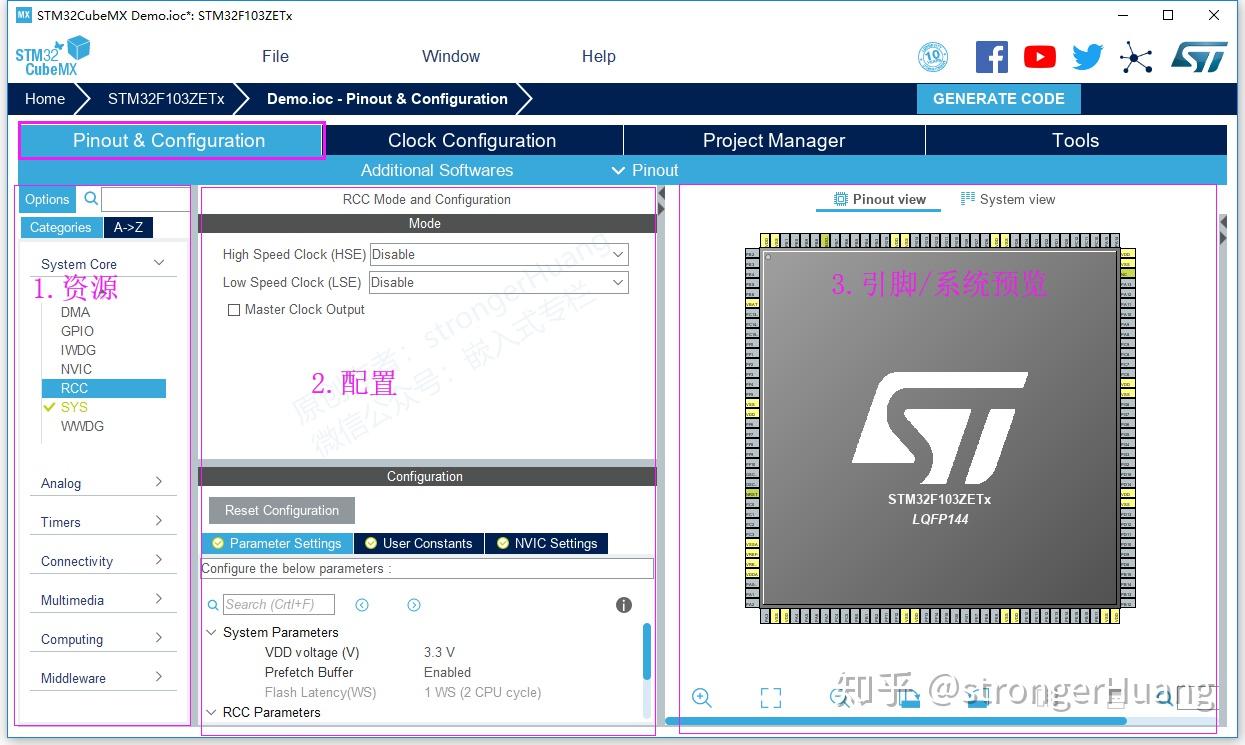
Task: Collapse the System Core category
Action: click(x=158, y=264)
